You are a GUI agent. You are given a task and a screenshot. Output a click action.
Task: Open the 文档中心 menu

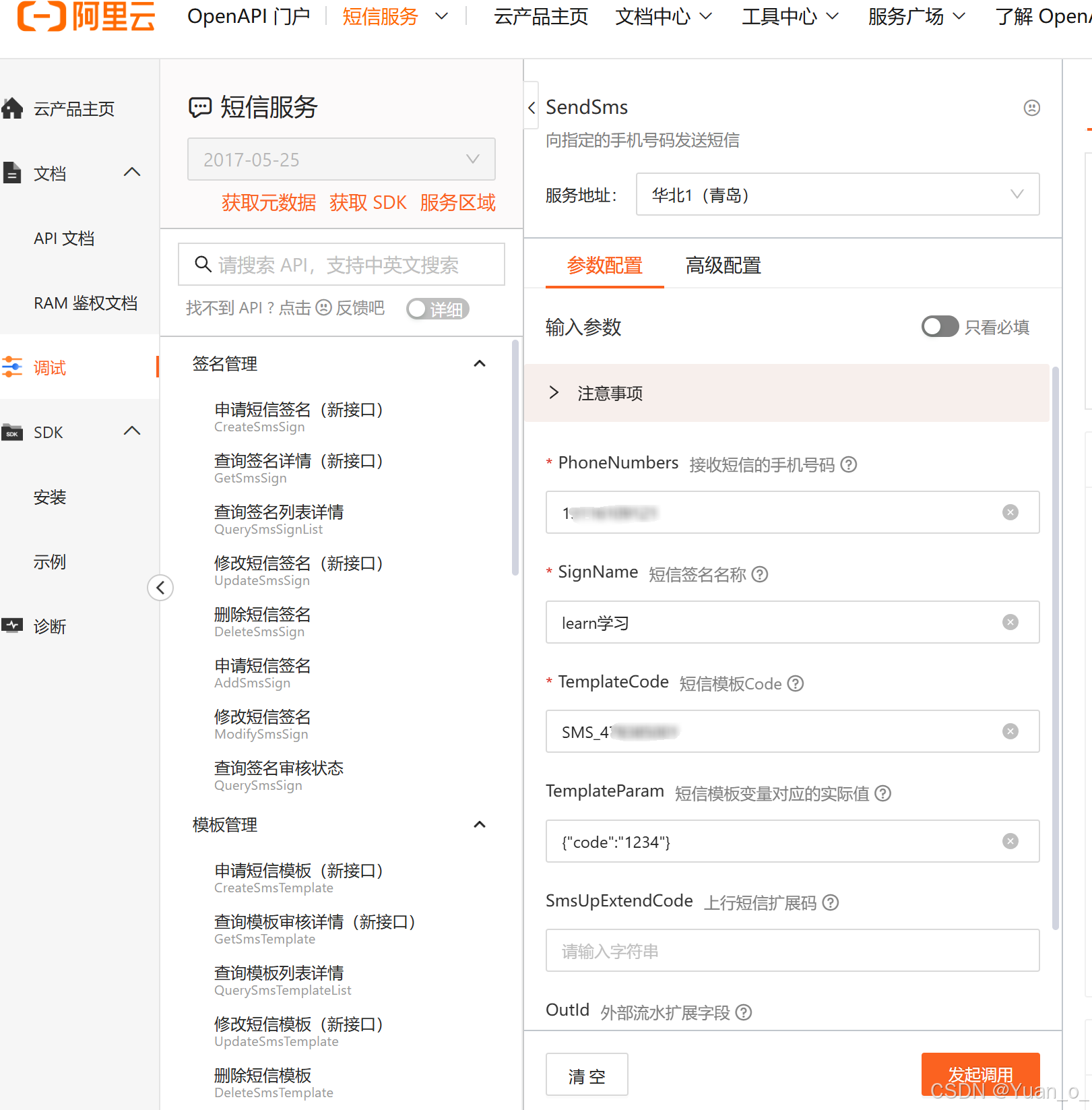click(x=664, y=16)
